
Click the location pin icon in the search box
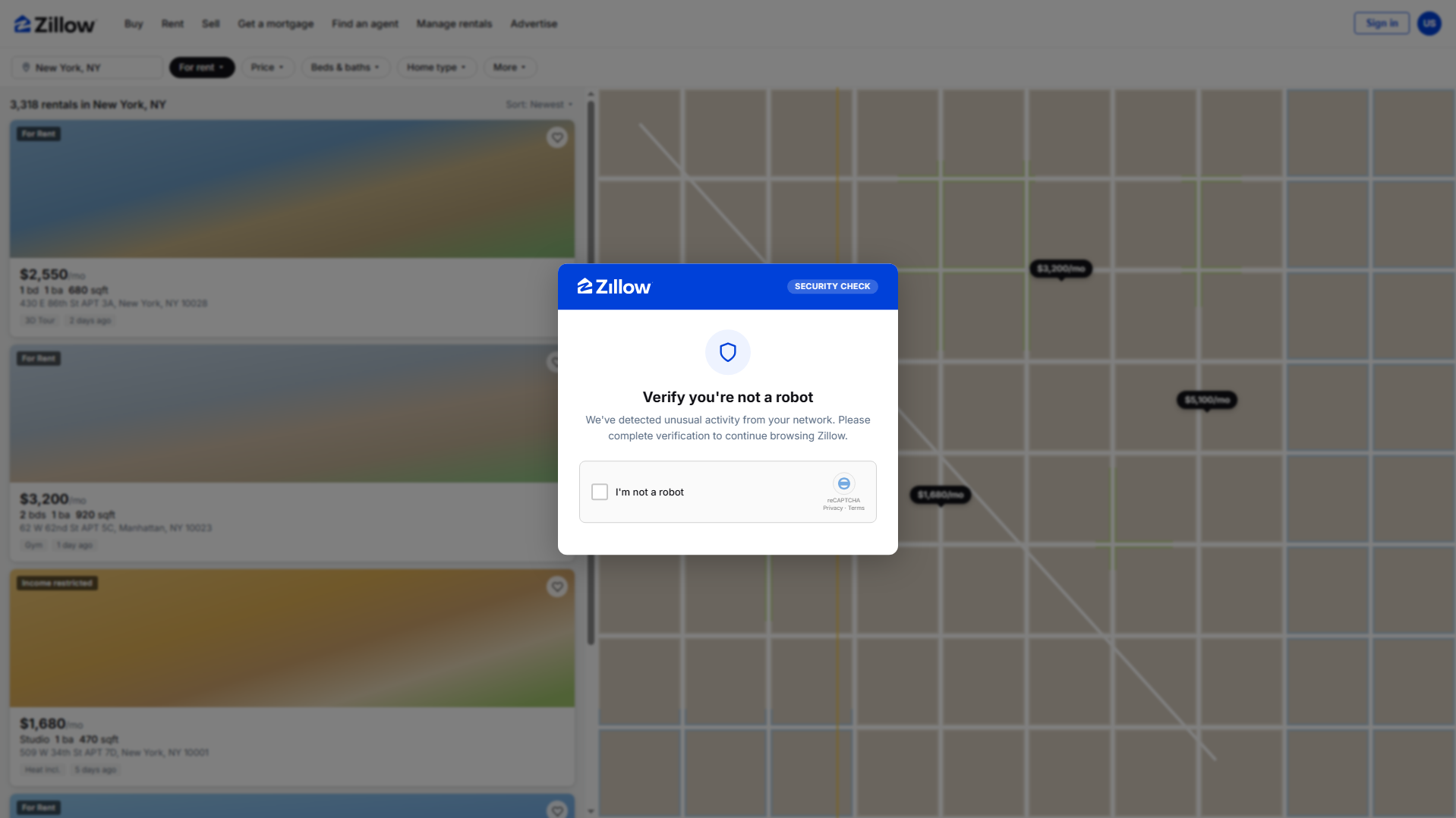(x=26, y=68)
